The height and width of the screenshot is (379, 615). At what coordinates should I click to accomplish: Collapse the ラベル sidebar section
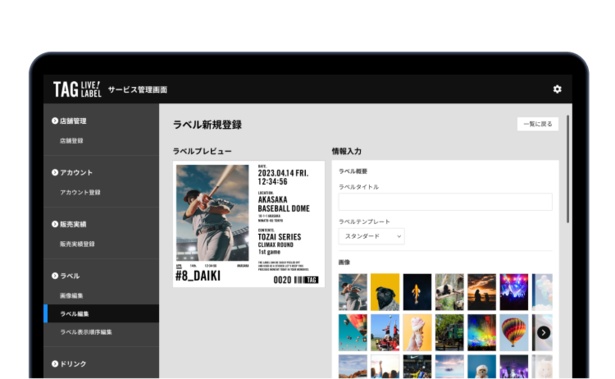pyautogui.click(x=66, y=276)
